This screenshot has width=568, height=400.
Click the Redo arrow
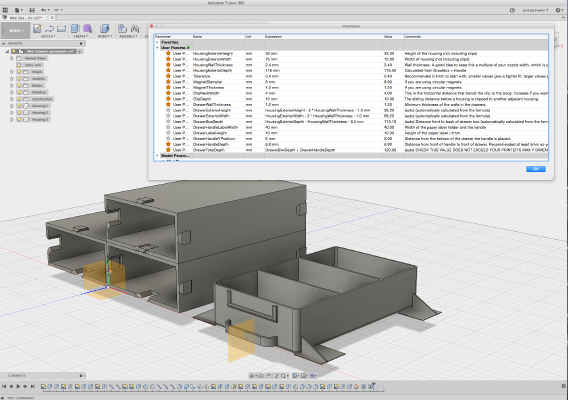[57, 10]
